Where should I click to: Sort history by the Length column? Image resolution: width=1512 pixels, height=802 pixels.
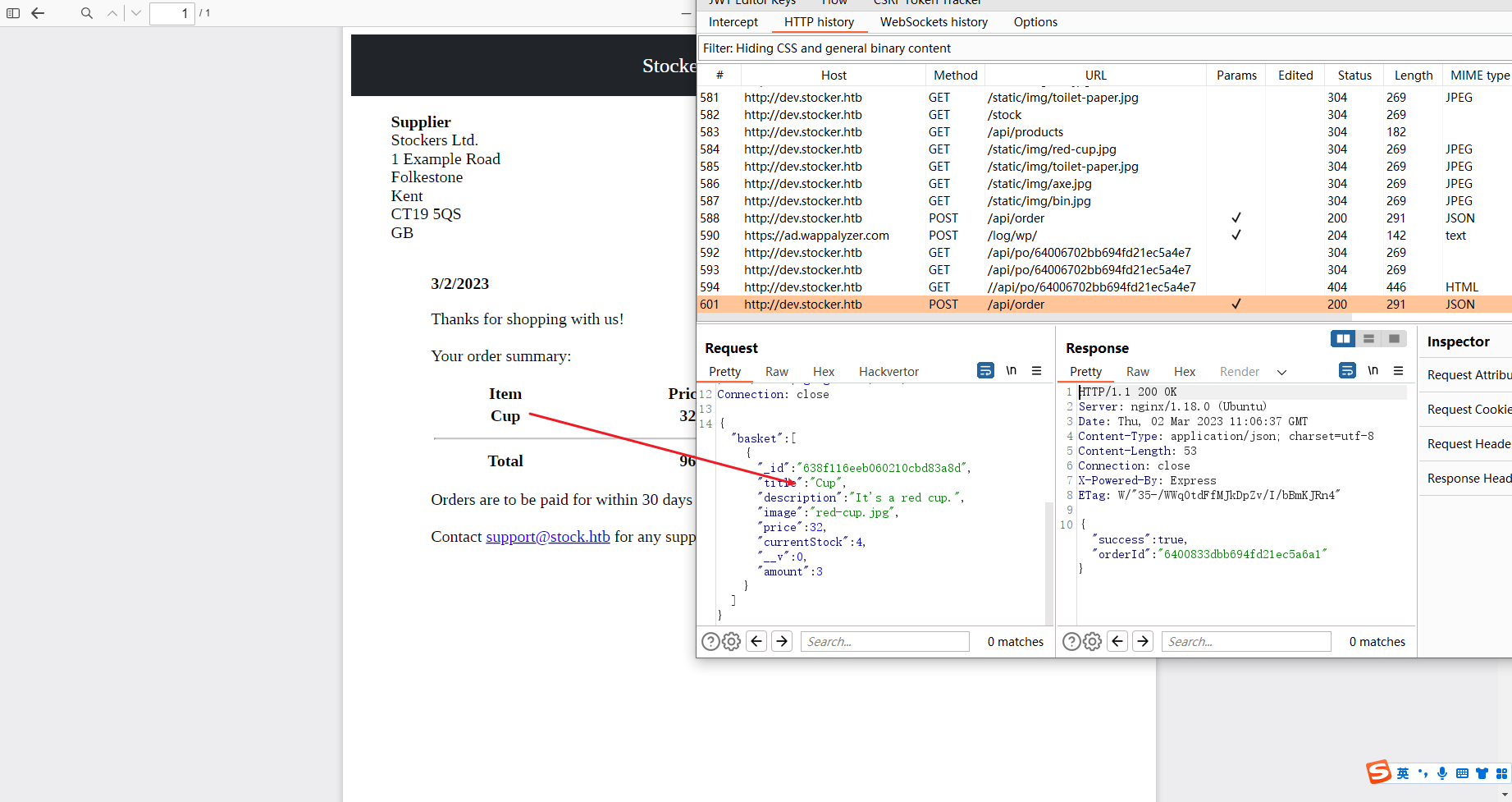point(1414,76)
